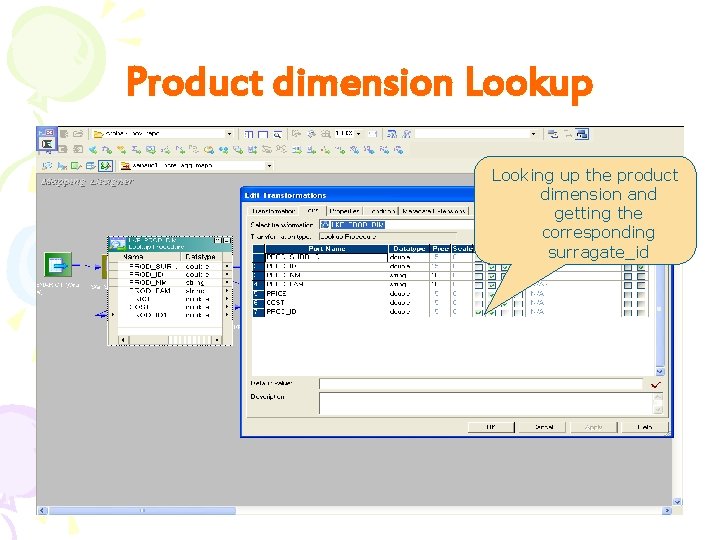Screen dimensions: 720x540
Task: Click the Cancel button
Action: (544, 427)
